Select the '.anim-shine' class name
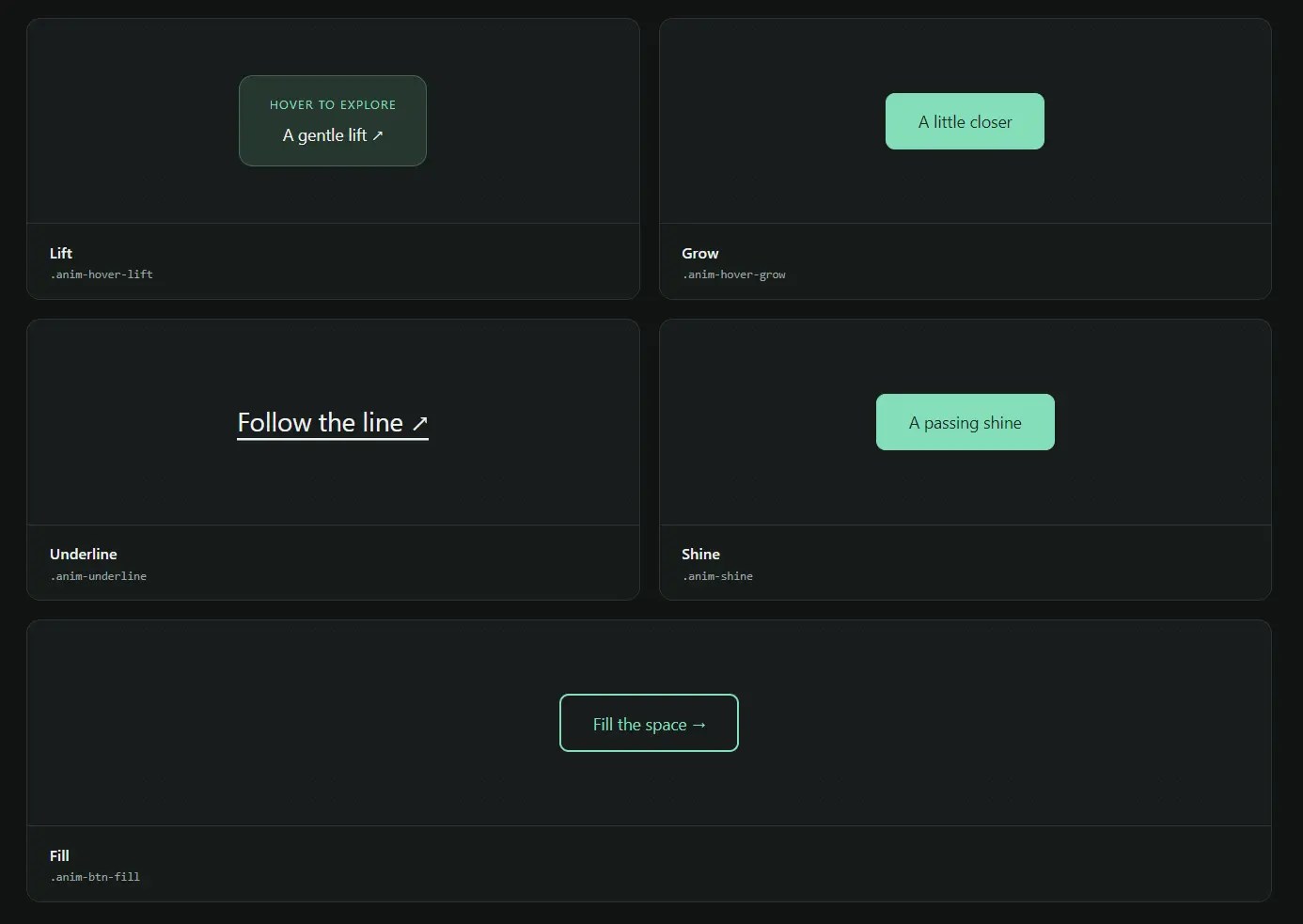This screenshot has width=1303, height=924. click(x=717, y=576)
